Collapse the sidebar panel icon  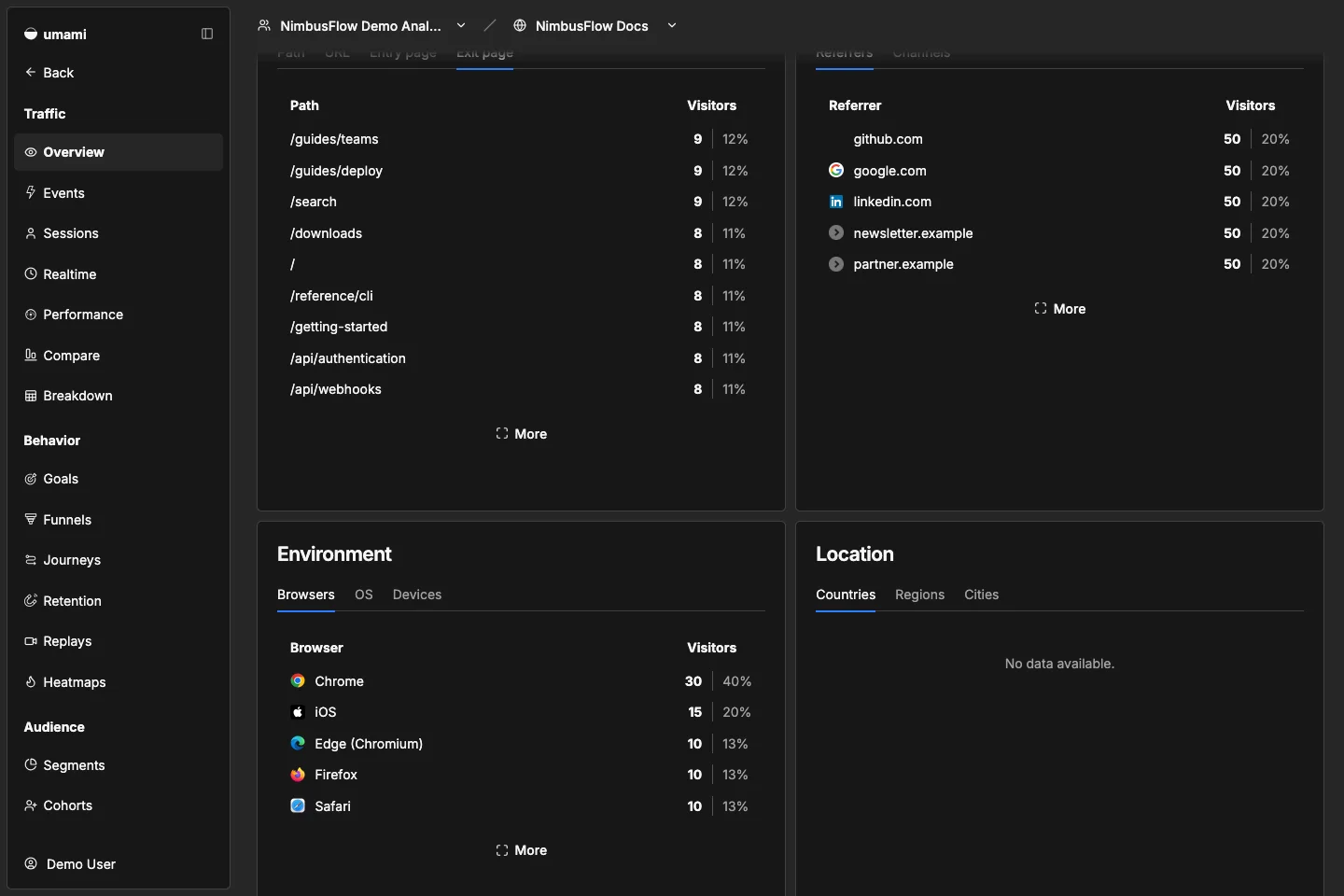[207, 34]
